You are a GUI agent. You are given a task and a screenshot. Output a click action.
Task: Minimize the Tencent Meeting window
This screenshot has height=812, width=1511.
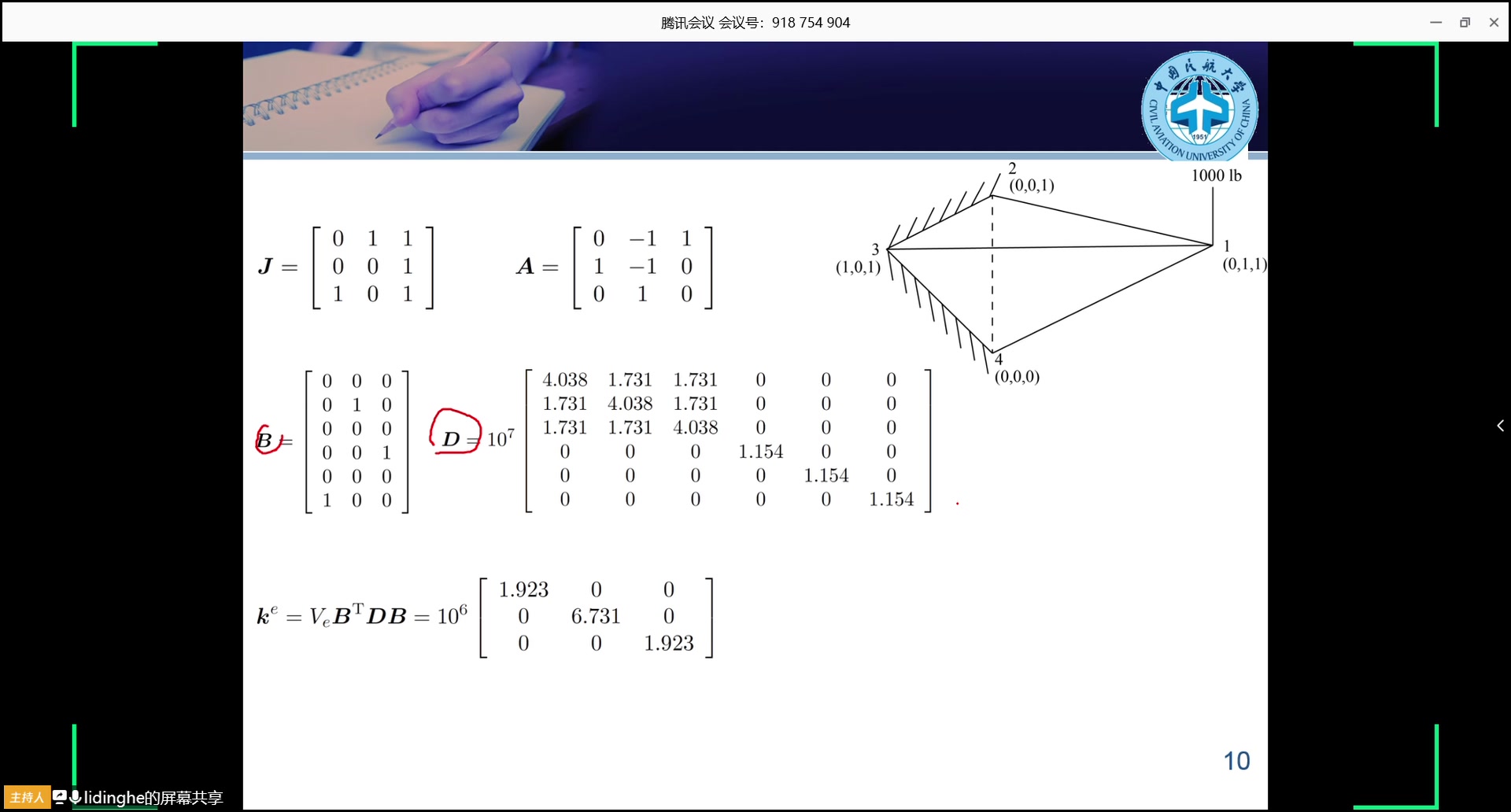tap(1435, 22)
